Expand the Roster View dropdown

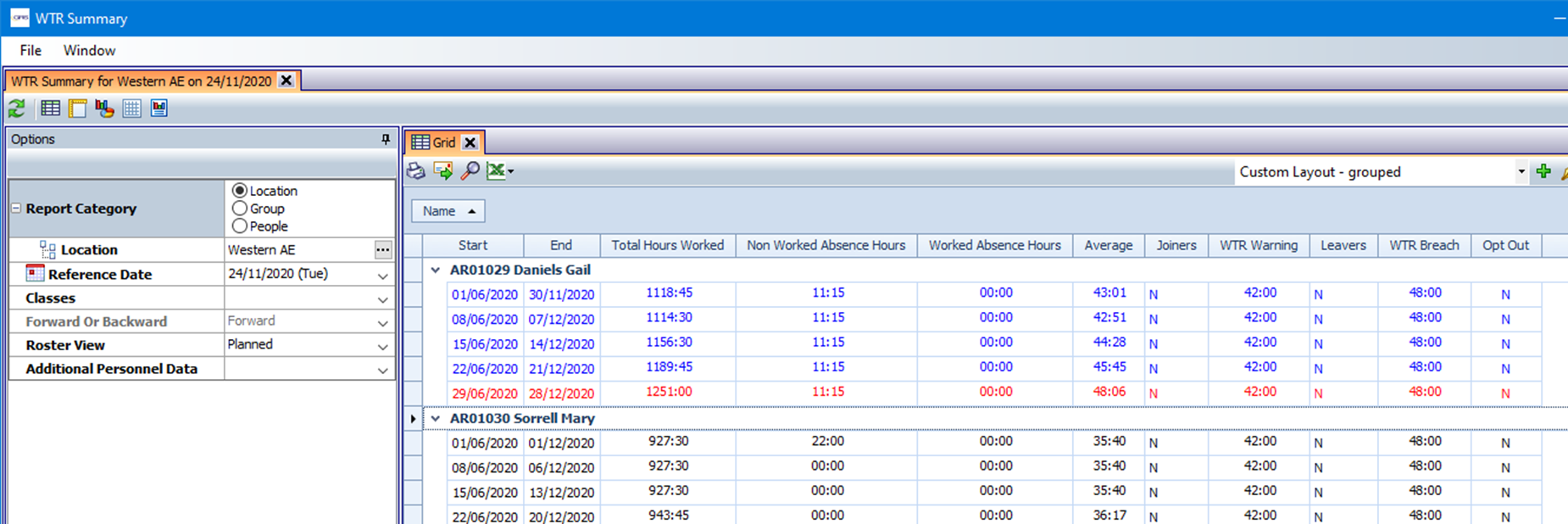pyautogui.click(x=382, y=346)
